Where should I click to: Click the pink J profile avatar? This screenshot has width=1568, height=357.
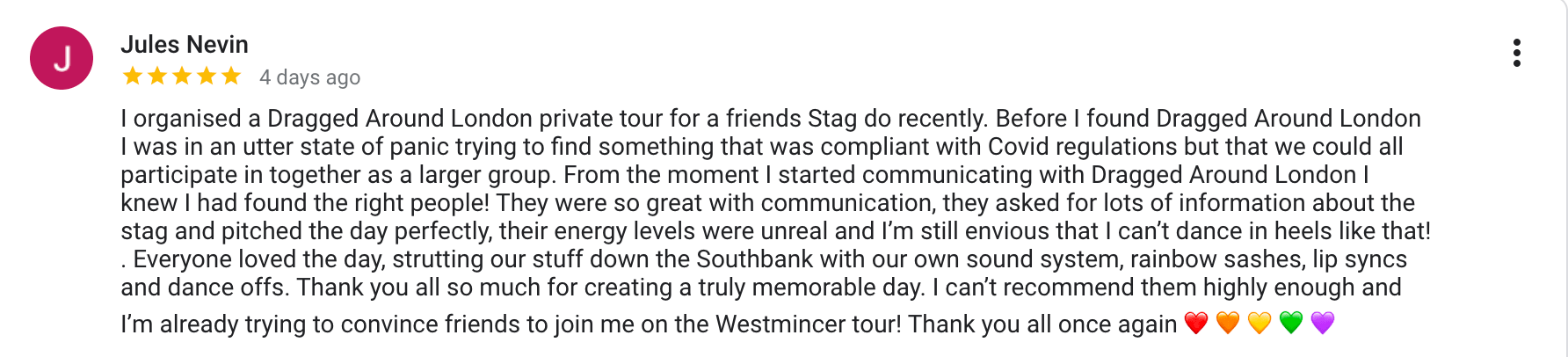coord(62,58)
